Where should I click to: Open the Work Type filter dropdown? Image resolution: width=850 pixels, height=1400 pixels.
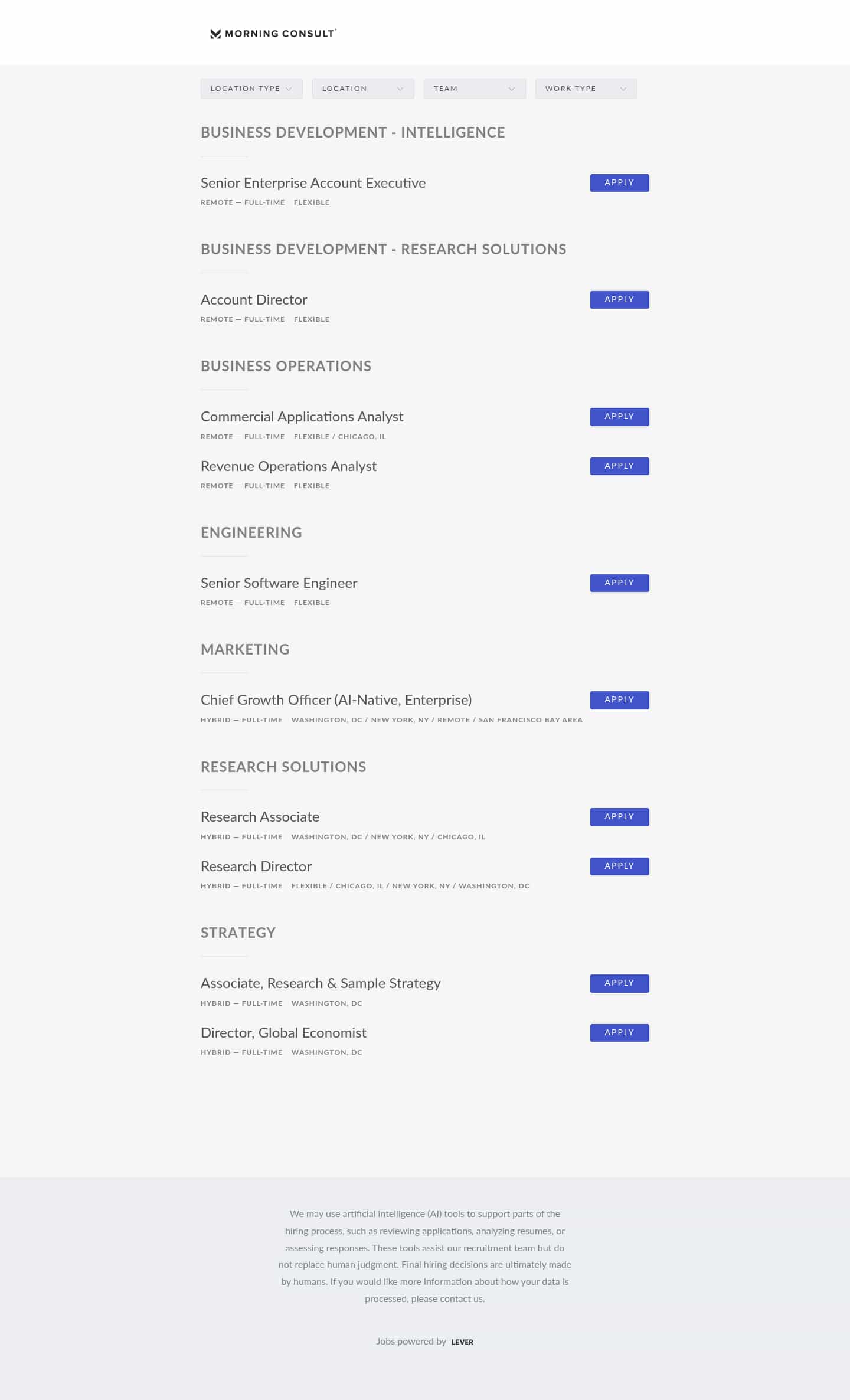coord(585,89)
